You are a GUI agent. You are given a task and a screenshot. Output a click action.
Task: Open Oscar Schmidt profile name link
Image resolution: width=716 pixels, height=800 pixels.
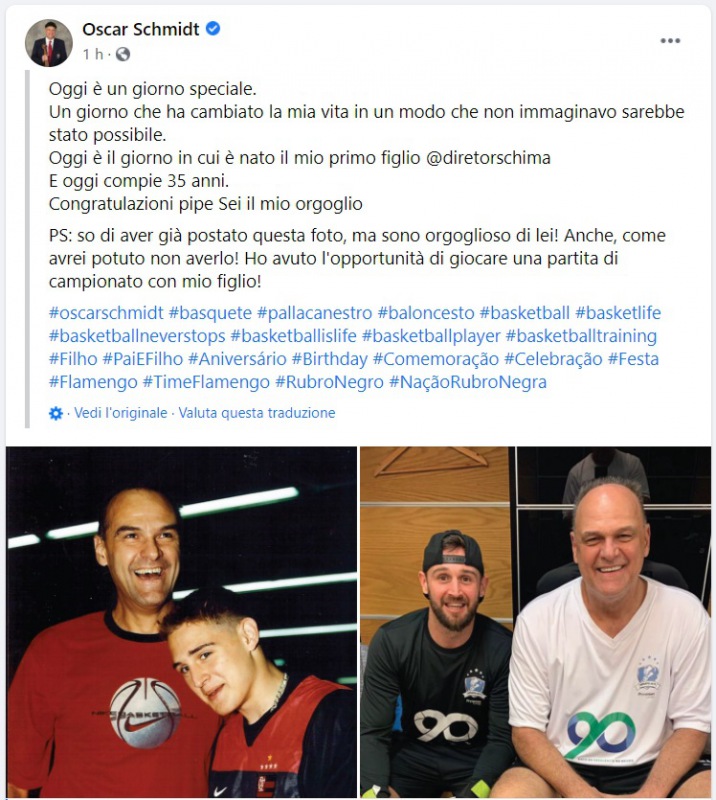(x=140, y=29)
